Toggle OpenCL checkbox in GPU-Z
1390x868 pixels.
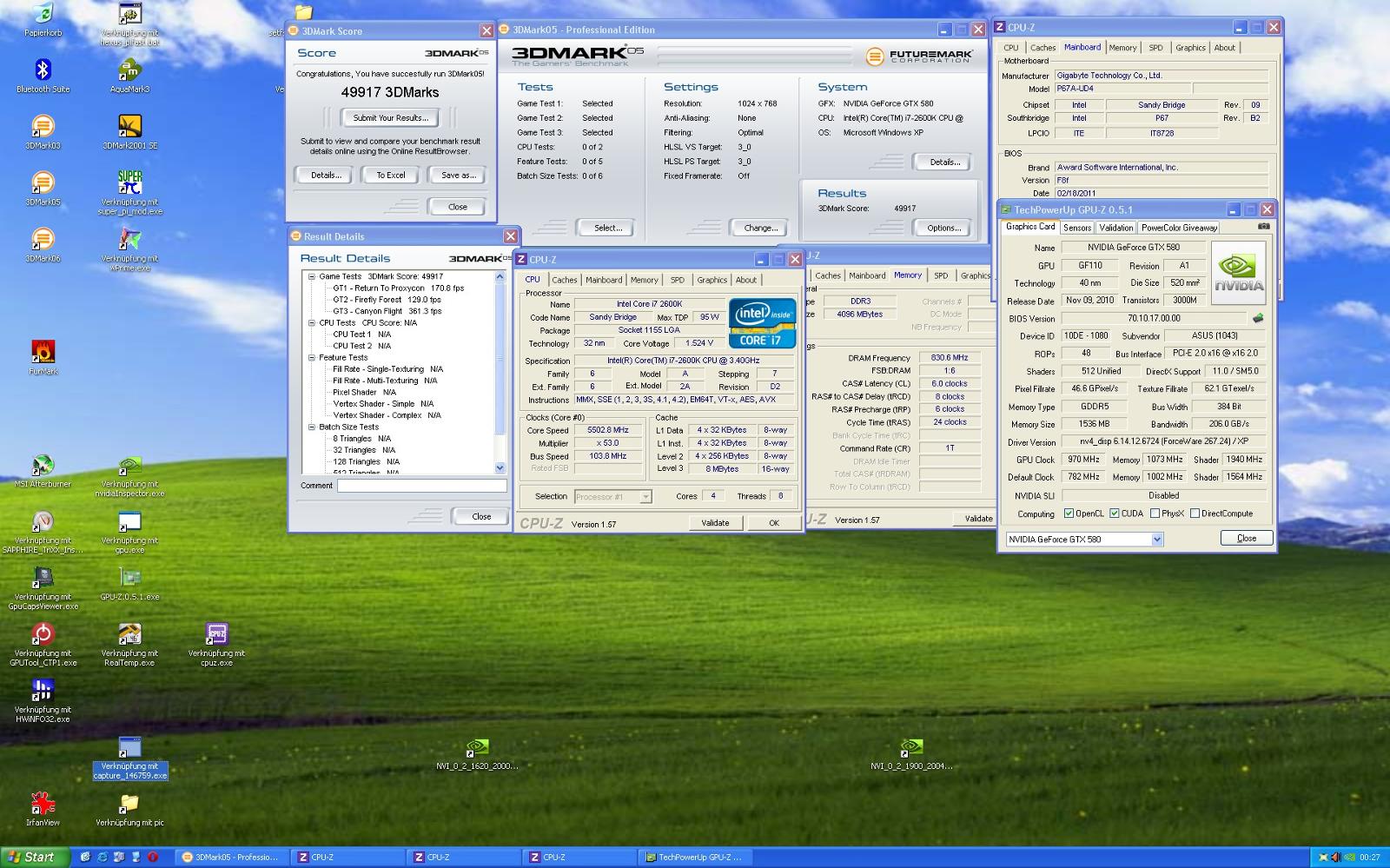click(x=1069, y=514)
